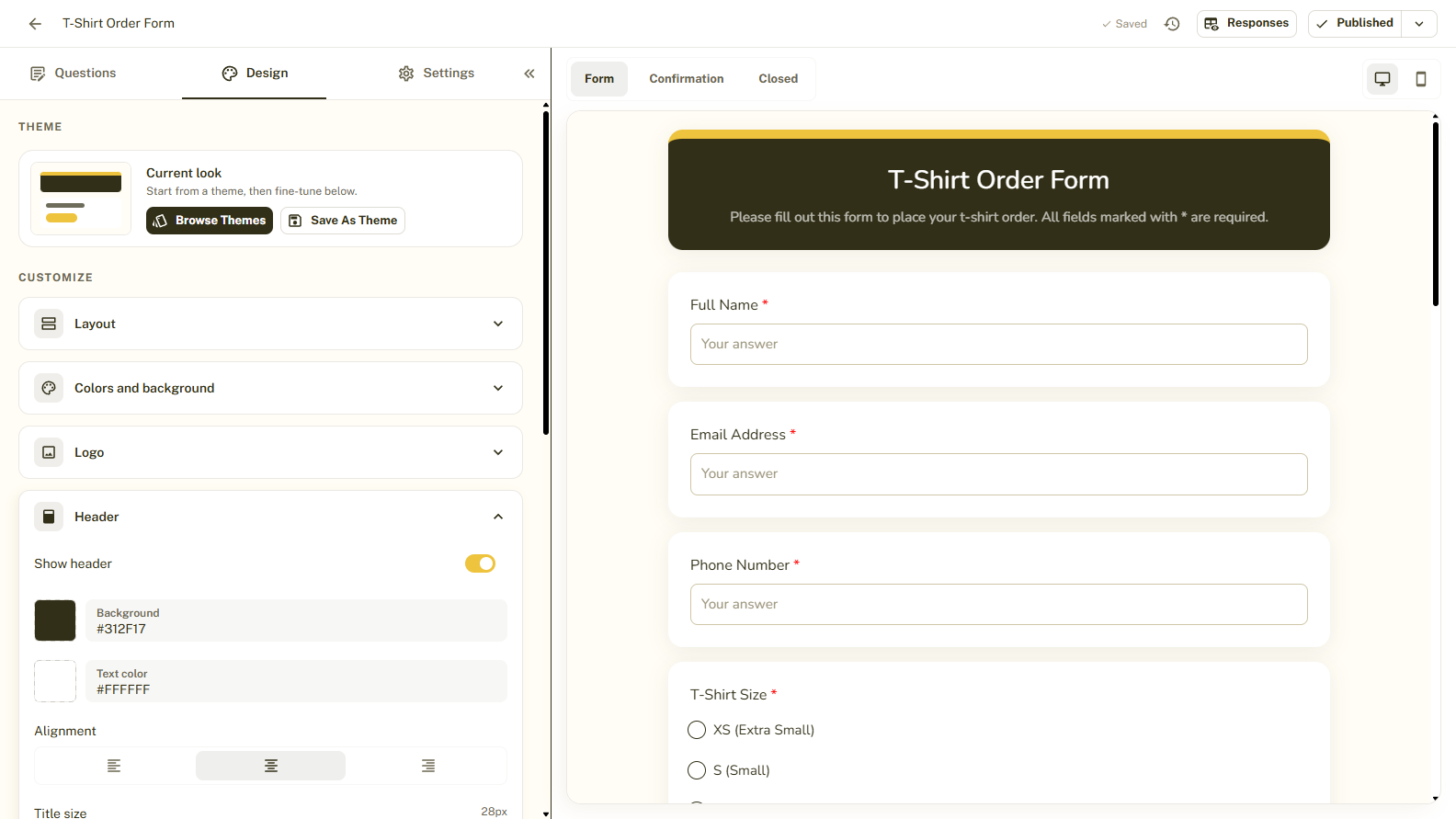This screenshot has width=1456, height=819.
Task: Switch to desktop preview icon
Action: (1382, 79)
